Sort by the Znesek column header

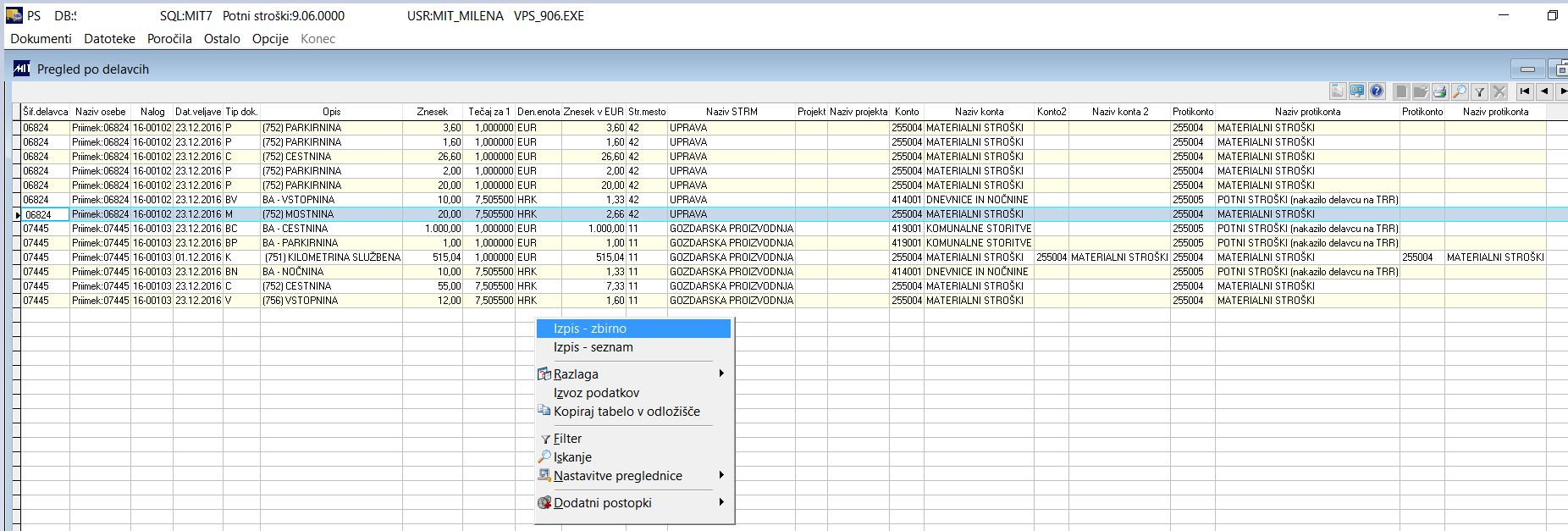coord(432,112)
